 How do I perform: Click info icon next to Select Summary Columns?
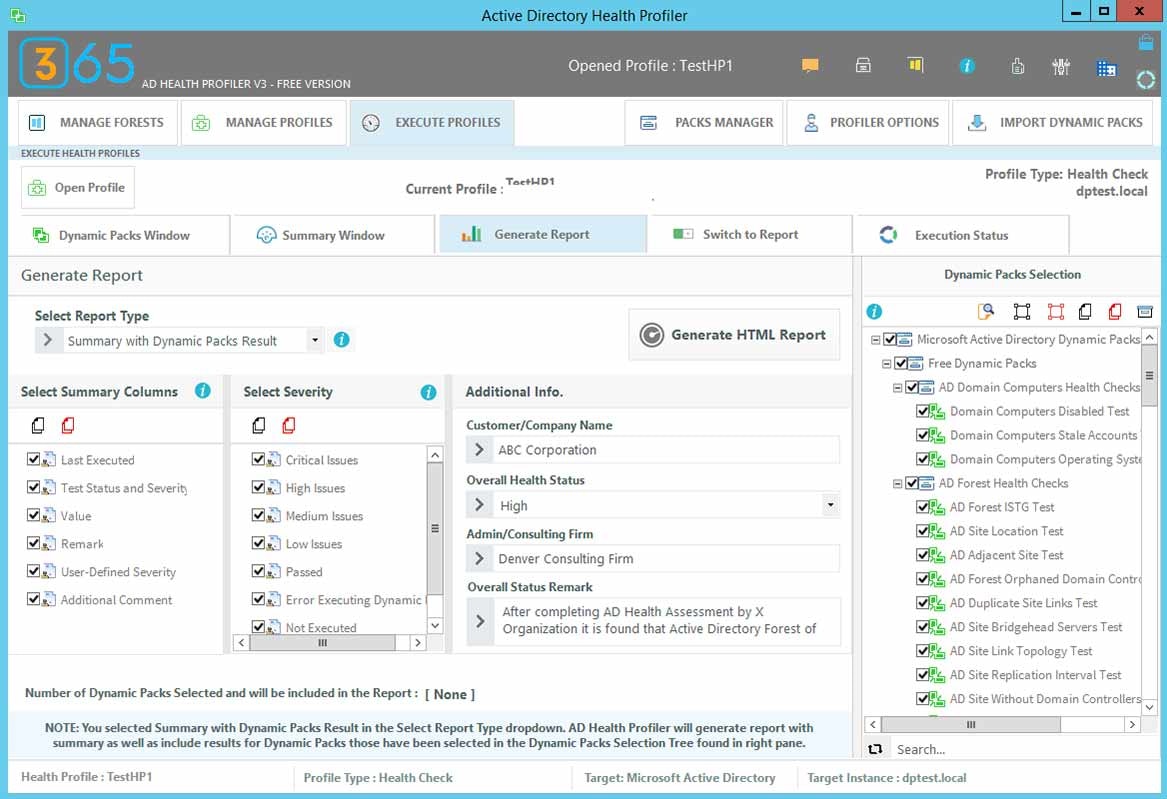pyautogui.click(x=202, y=391)
